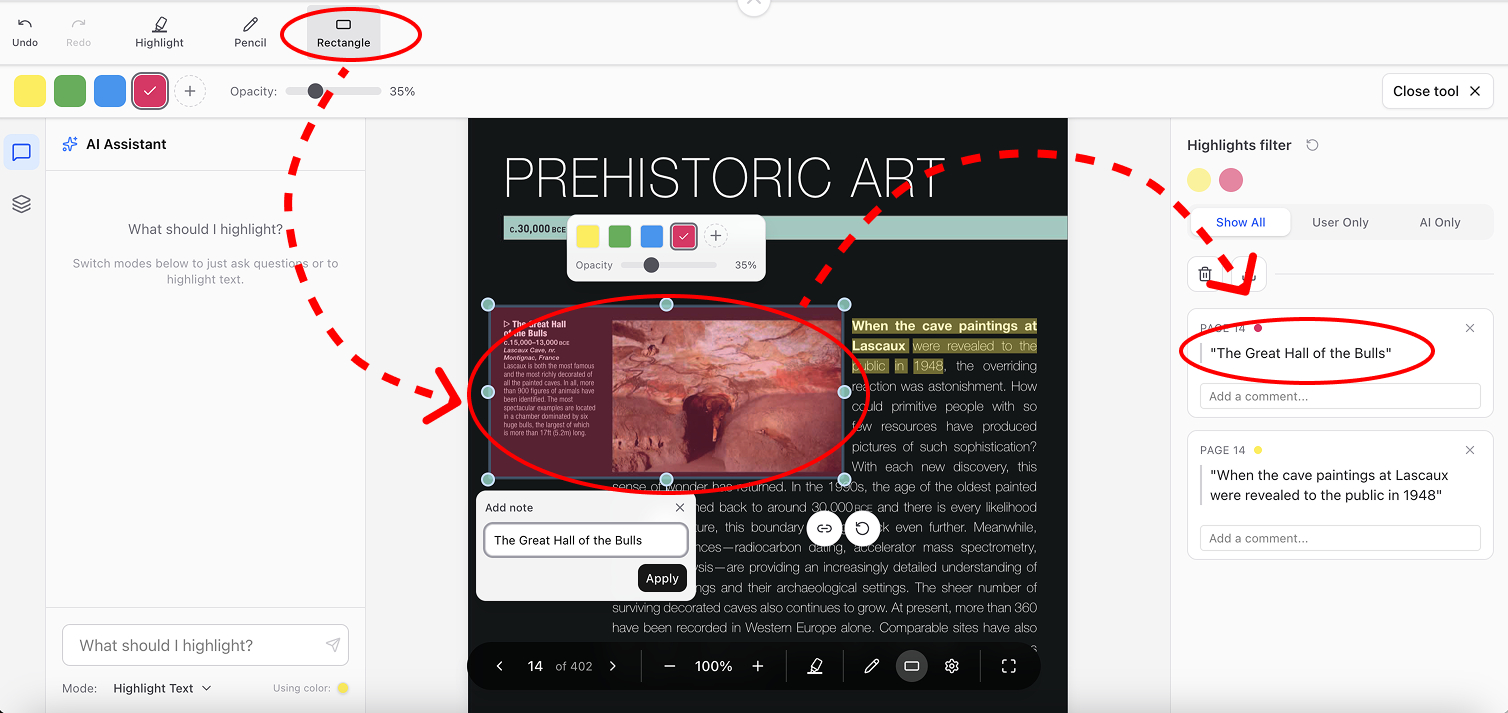
Task: Select the "When the cave paintings at Lascaux" quote
Action: pyautogui.click(x=1329, y=485)
